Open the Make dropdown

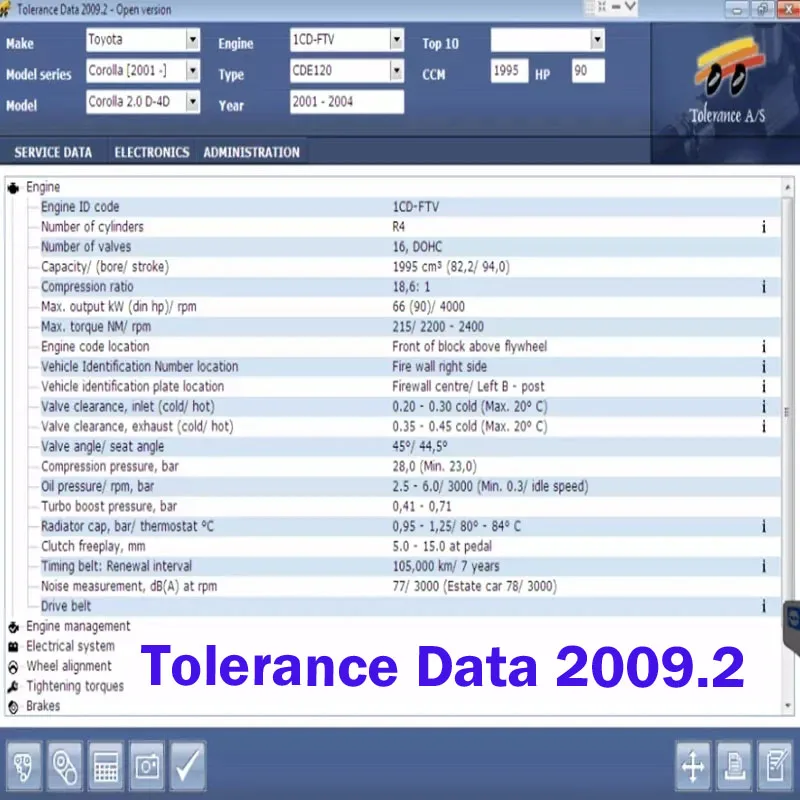click(x=192, y=40)
